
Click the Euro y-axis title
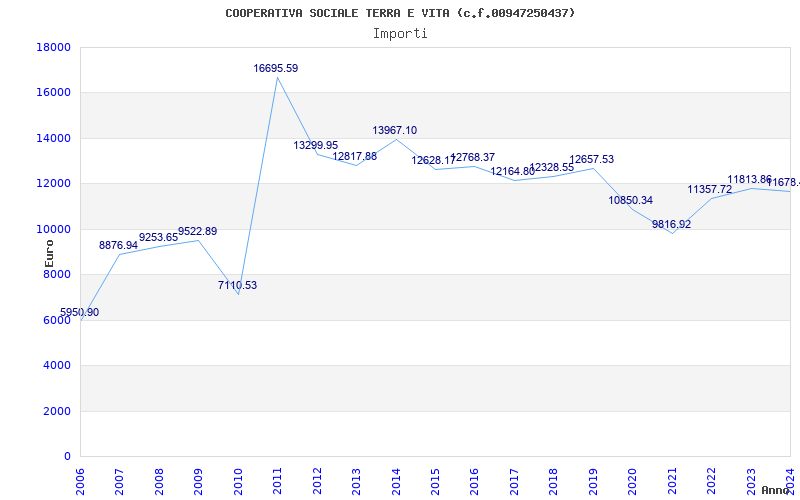49,253
